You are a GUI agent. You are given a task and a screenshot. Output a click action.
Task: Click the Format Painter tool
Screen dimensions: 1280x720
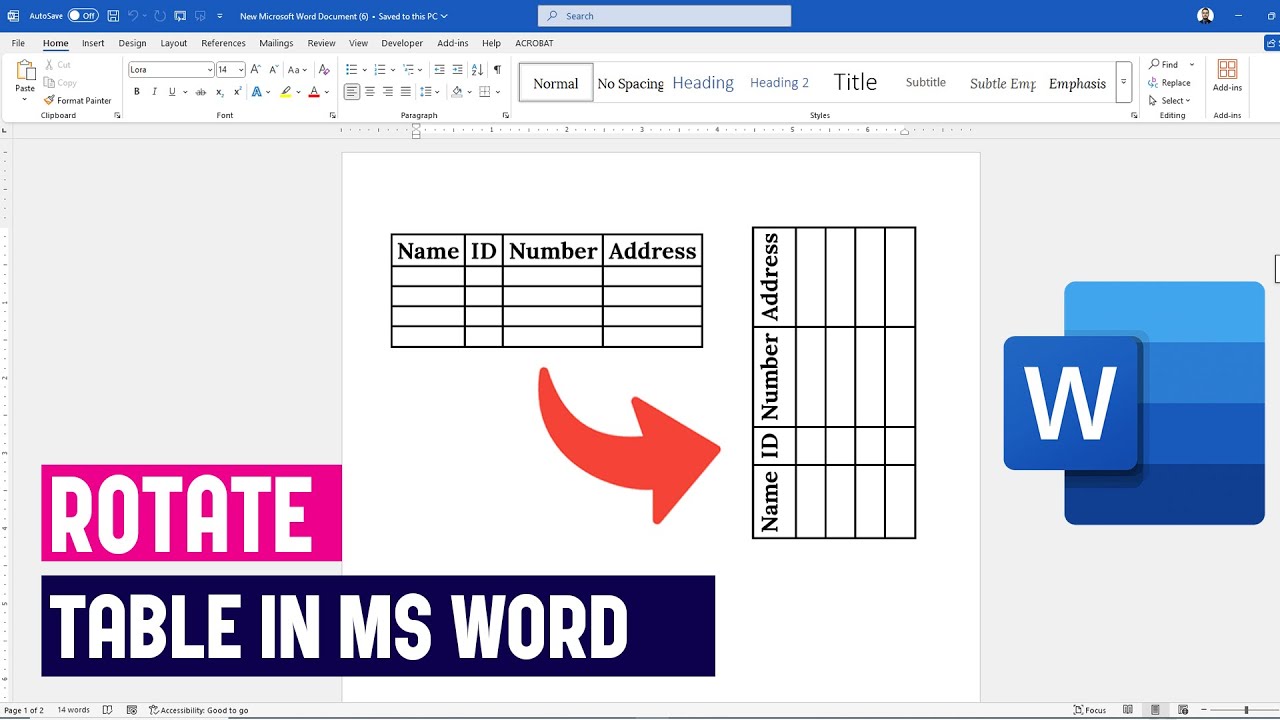point(77,100)
